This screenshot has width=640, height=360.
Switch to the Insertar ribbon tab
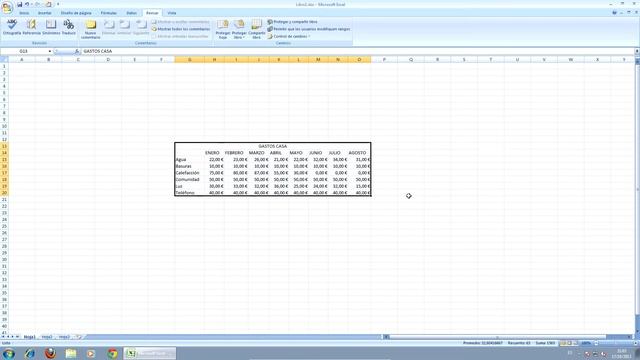pyautogui.click(x=44, y=13)
